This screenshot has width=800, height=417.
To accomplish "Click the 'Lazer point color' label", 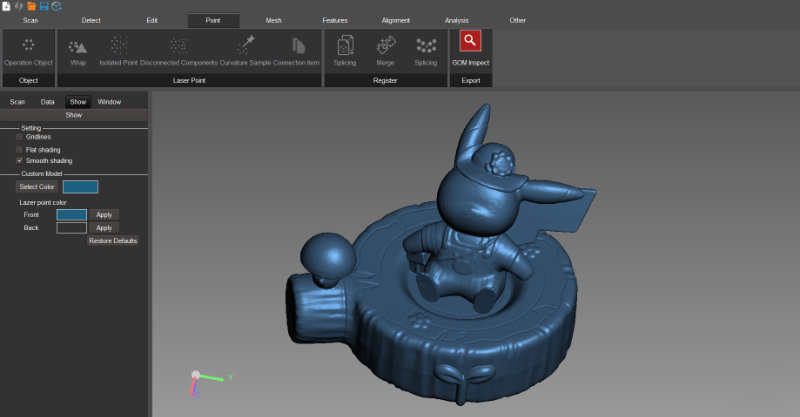I will pyautogui.click(x=43, y=203).
